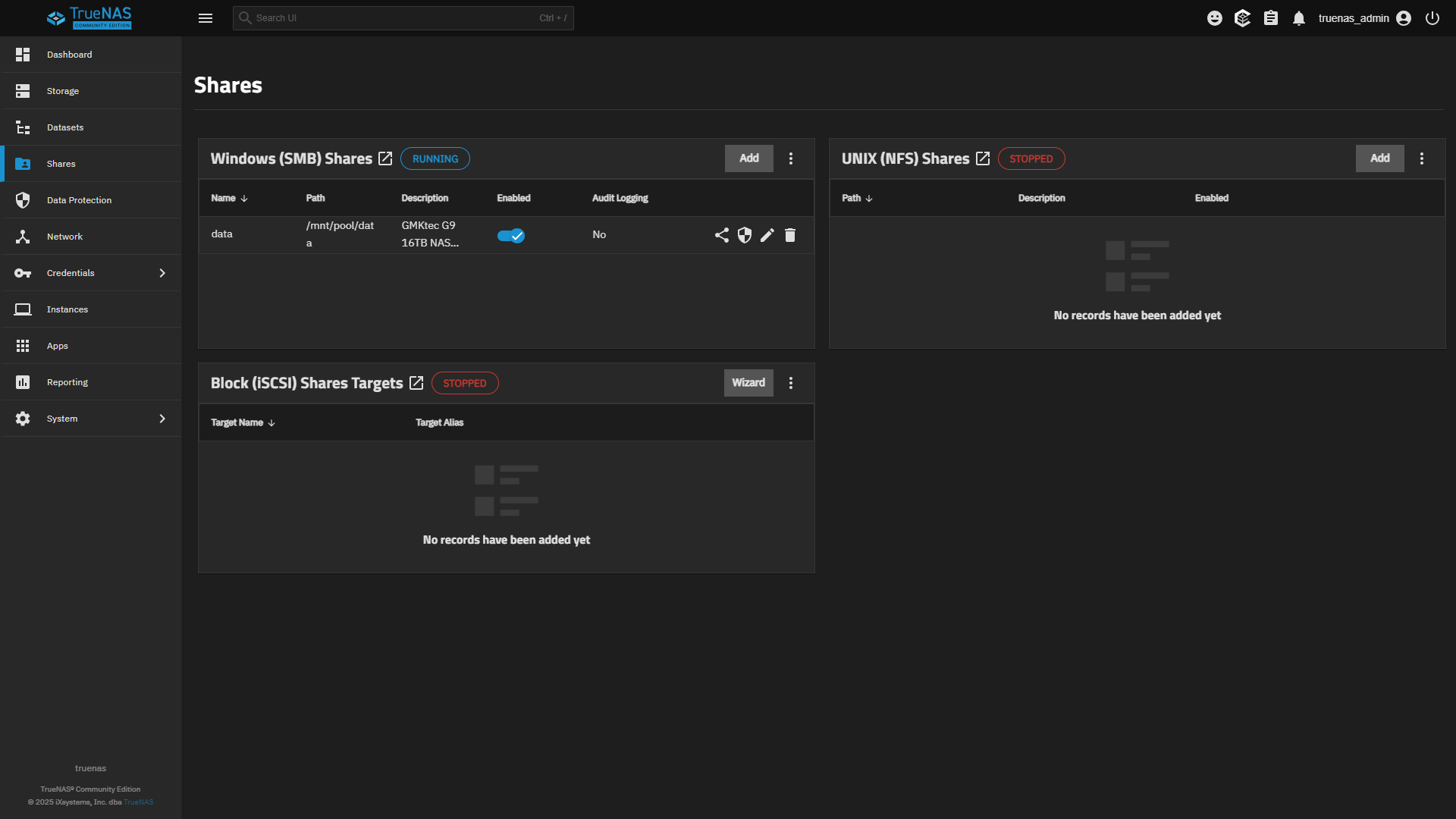Open the iSCSI Shares three-dot menu
This screenshot has width=1456, height=819.
point(790,383)
